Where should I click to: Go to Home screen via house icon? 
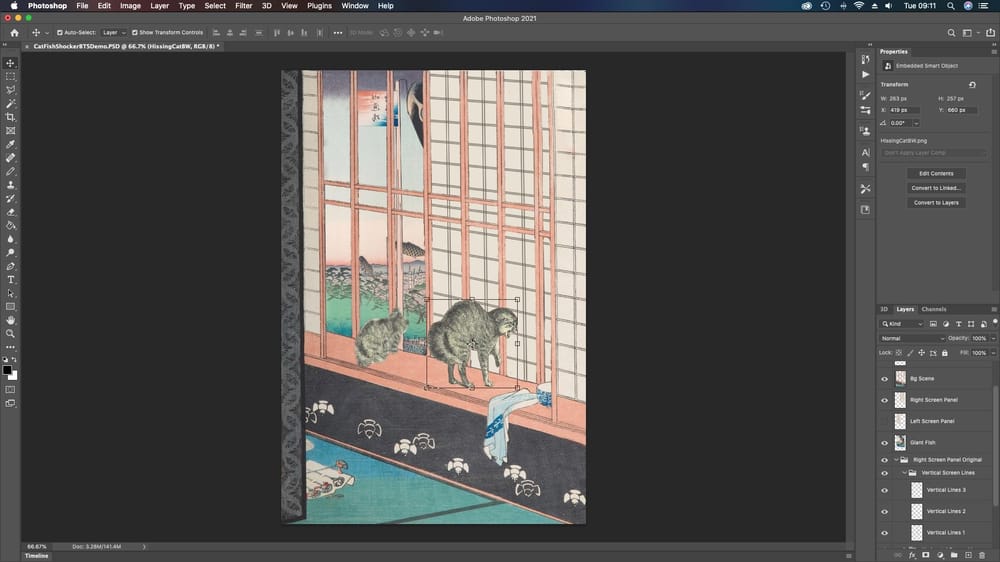pos(15,33)
